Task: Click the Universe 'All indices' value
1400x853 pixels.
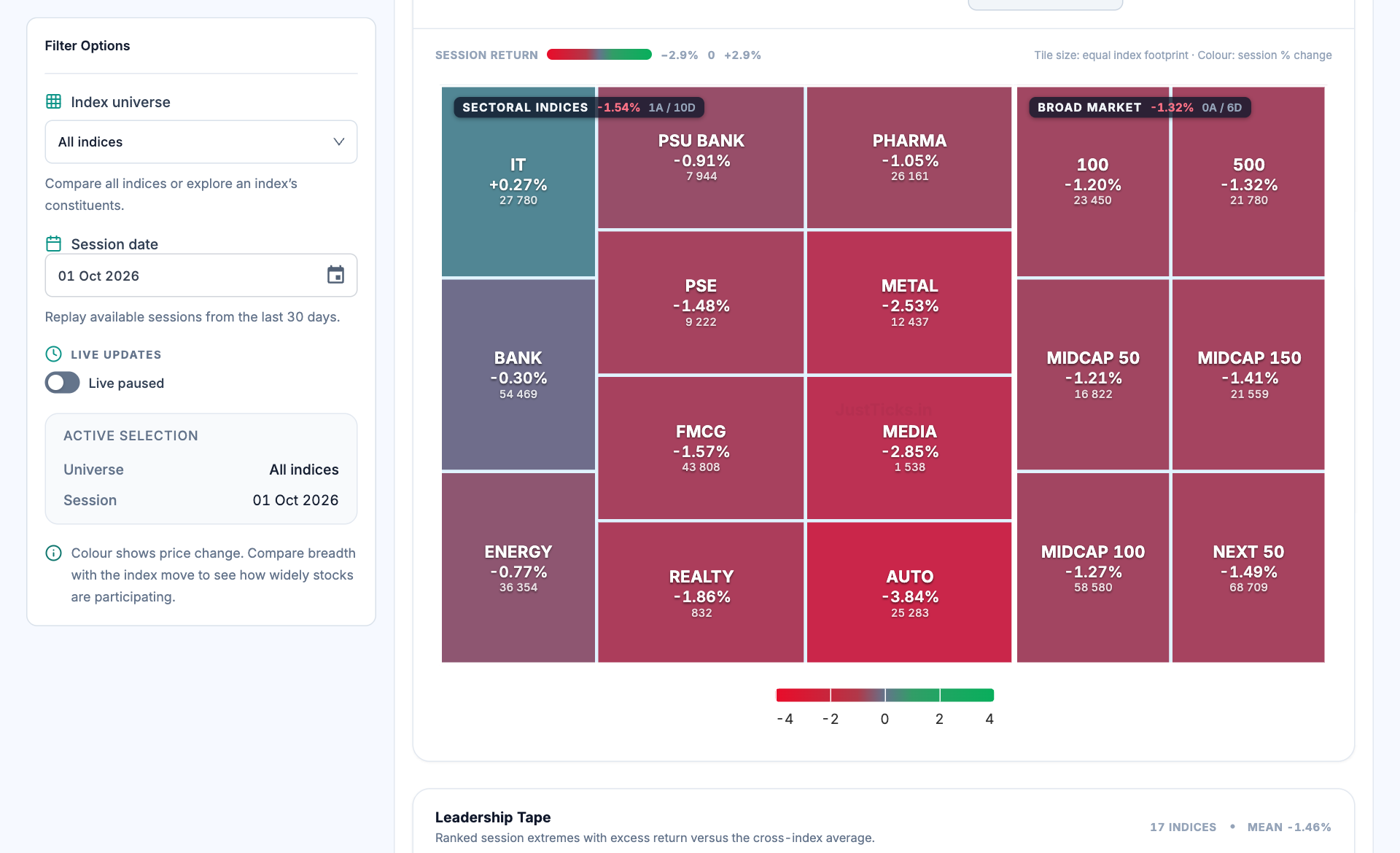Action: click(x=304, y=470)
